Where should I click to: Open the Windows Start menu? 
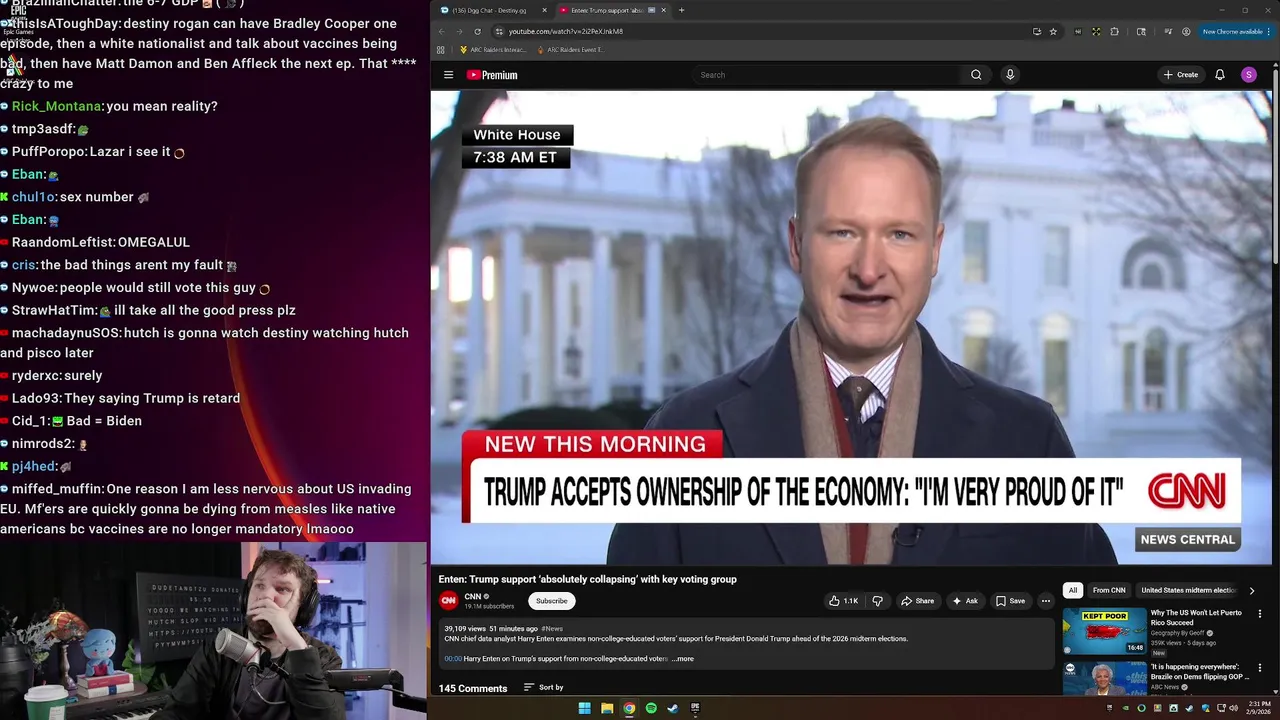point(584,708)
